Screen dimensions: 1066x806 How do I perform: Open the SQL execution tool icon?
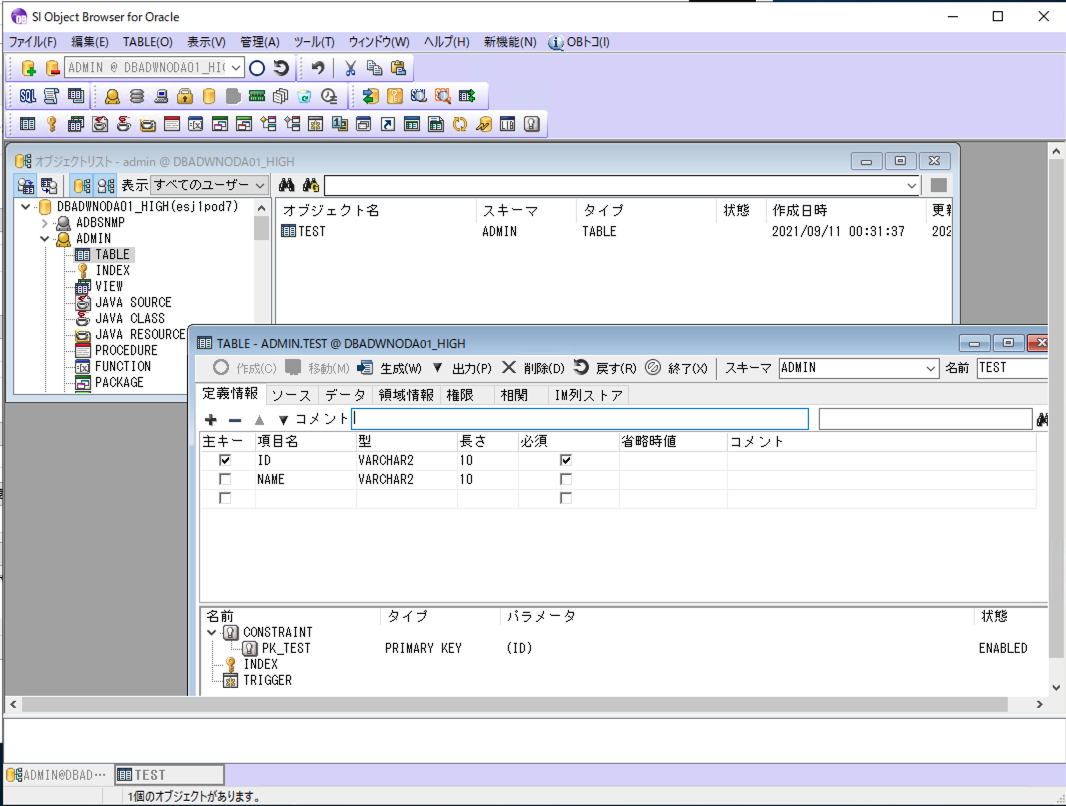click(26, 95)
